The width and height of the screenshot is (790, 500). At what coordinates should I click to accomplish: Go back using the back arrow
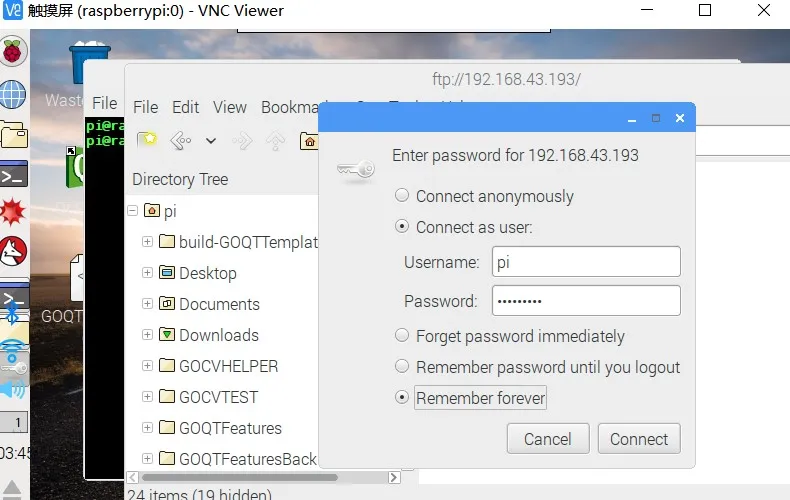click(180, 141)
